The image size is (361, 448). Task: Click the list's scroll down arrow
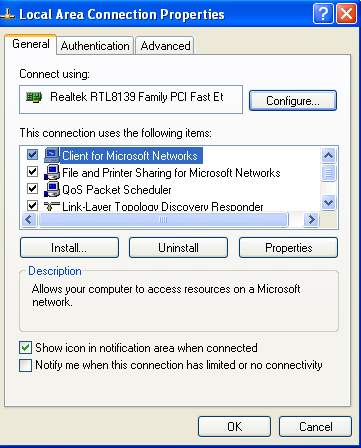[x=328, y=202]
